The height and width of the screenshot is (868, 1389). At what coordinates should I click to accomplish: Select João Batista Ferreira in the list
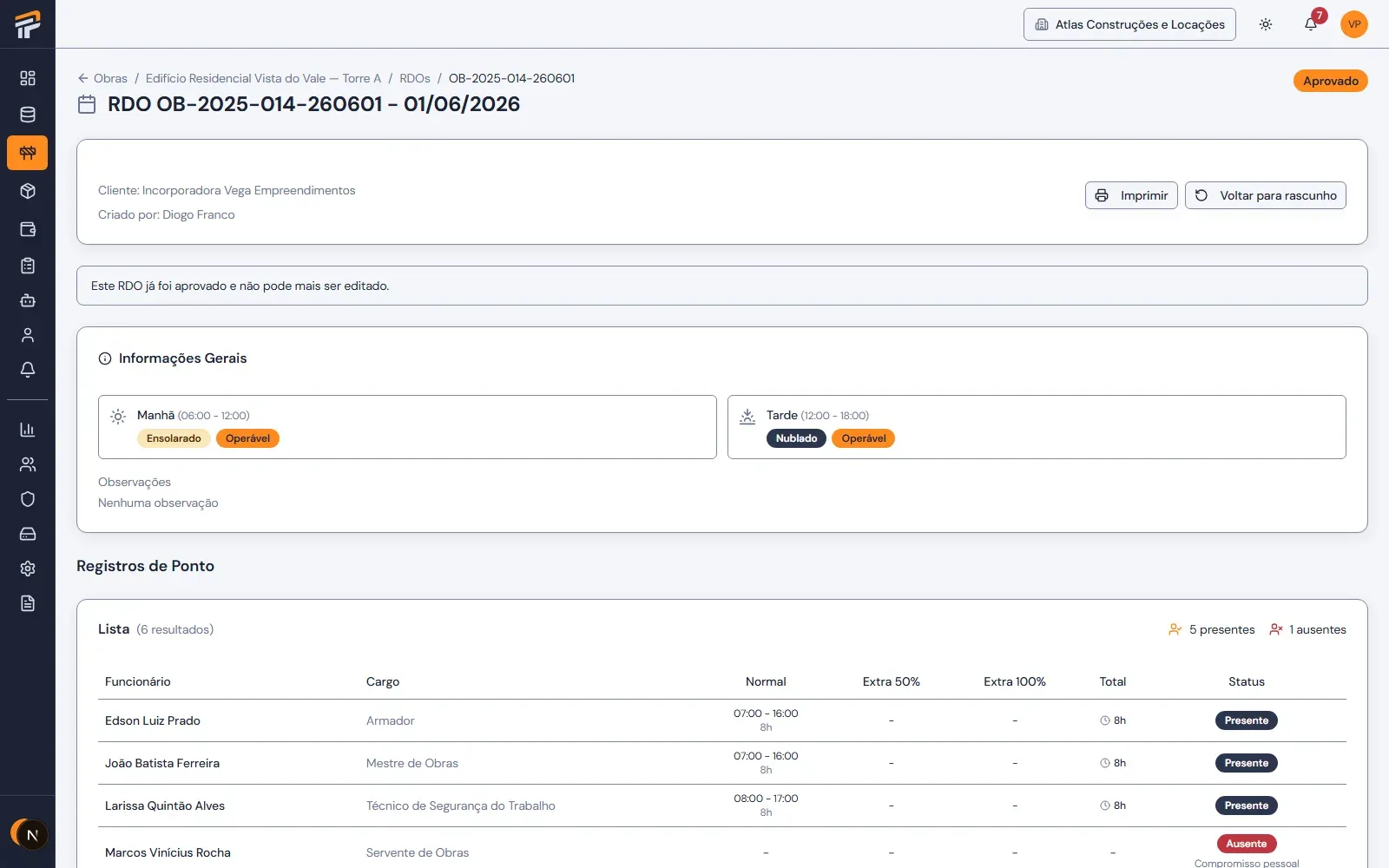coord(162,763)
